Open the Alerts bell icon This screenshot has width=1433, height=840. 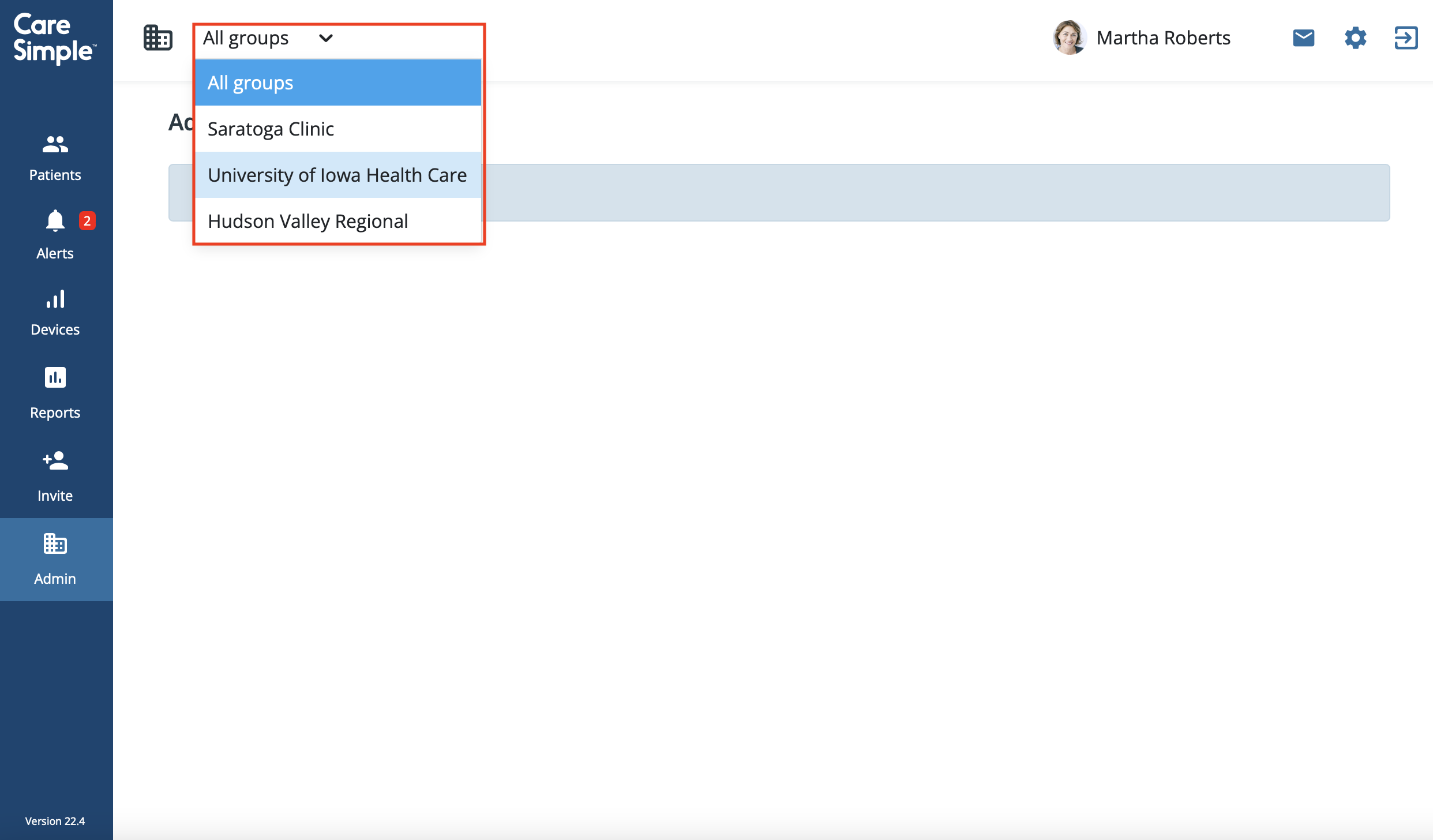pos(55,221)
